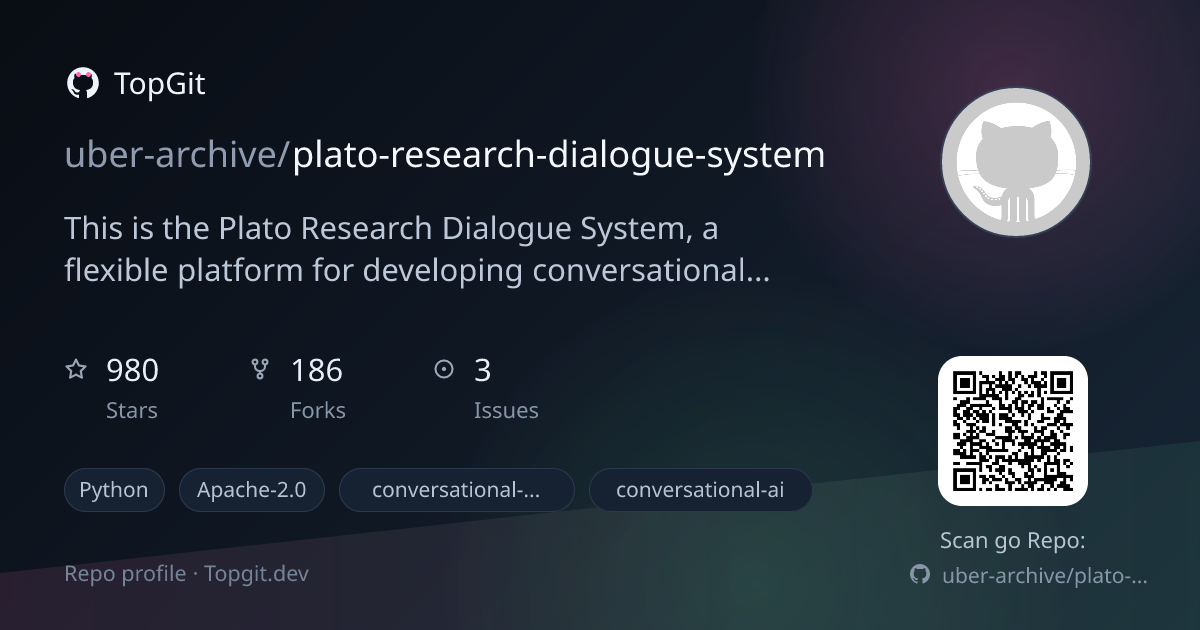Click the star icon beside 980
This screenshot has width=1200, height=630.
point(76,370)
